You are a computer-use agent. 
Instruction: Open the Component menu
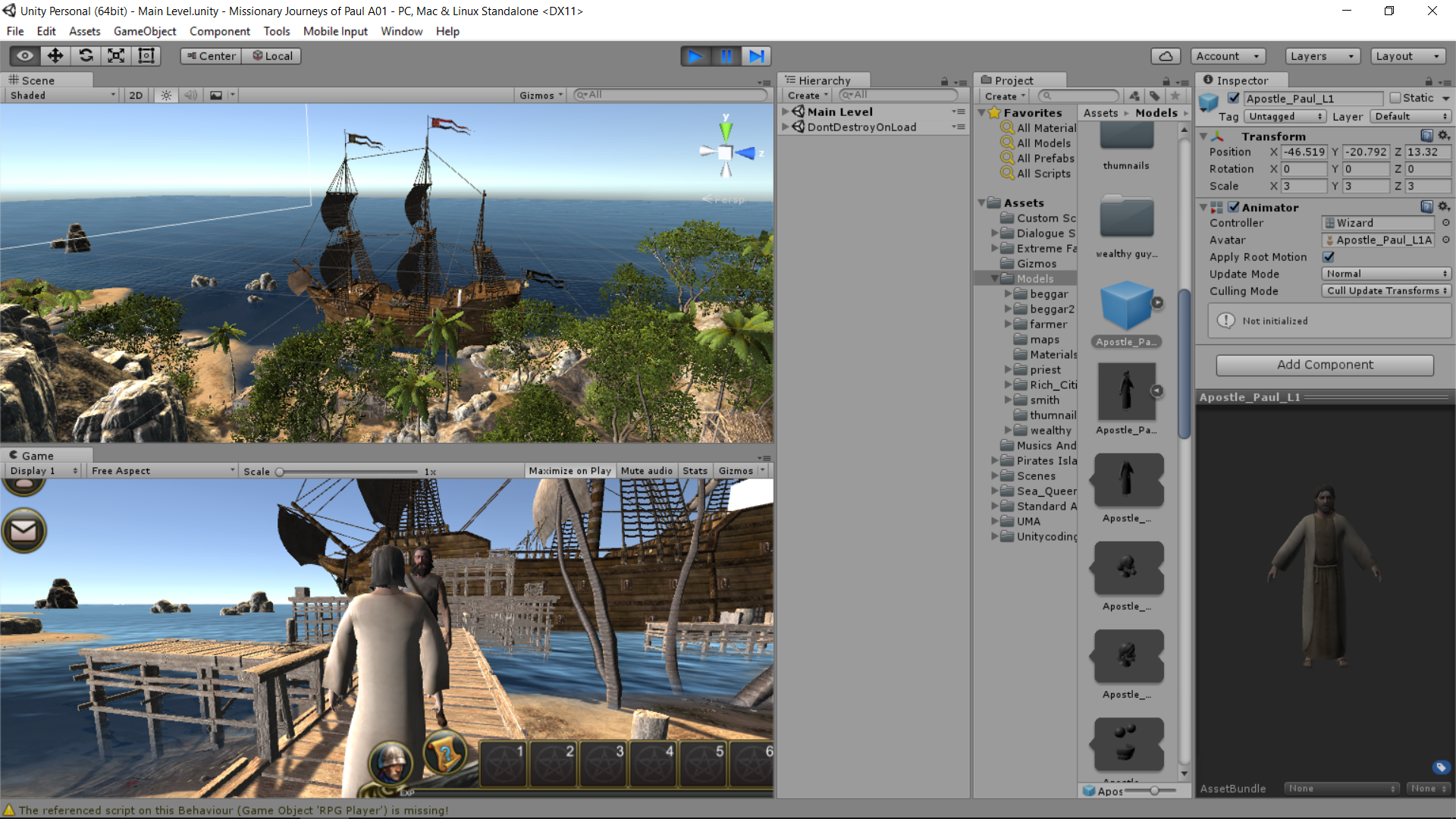click(x=219, y=31)
